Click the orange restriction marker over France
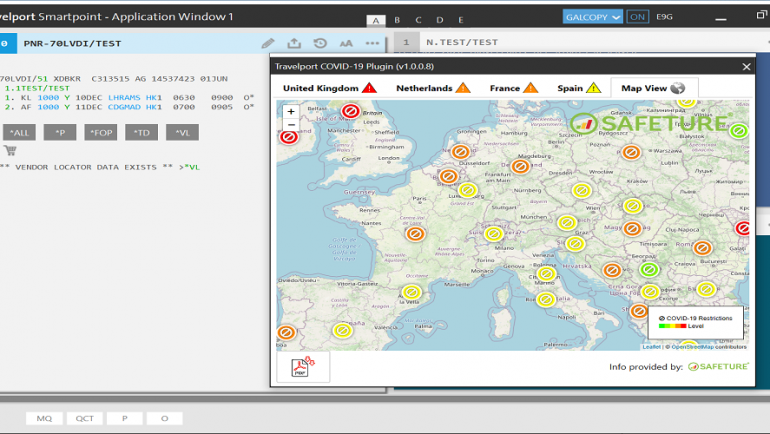This screenshot has width=770, height=434. (415, 233)
